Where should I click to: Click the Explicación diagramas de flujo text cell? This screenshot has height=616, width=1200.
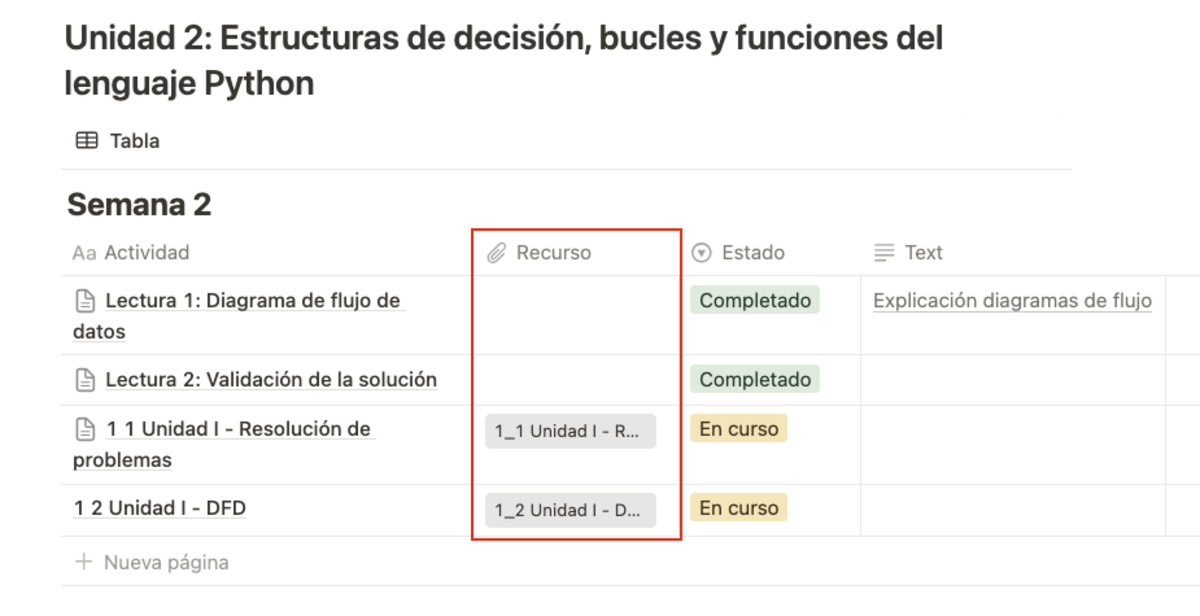click(x=1012, y=301)
